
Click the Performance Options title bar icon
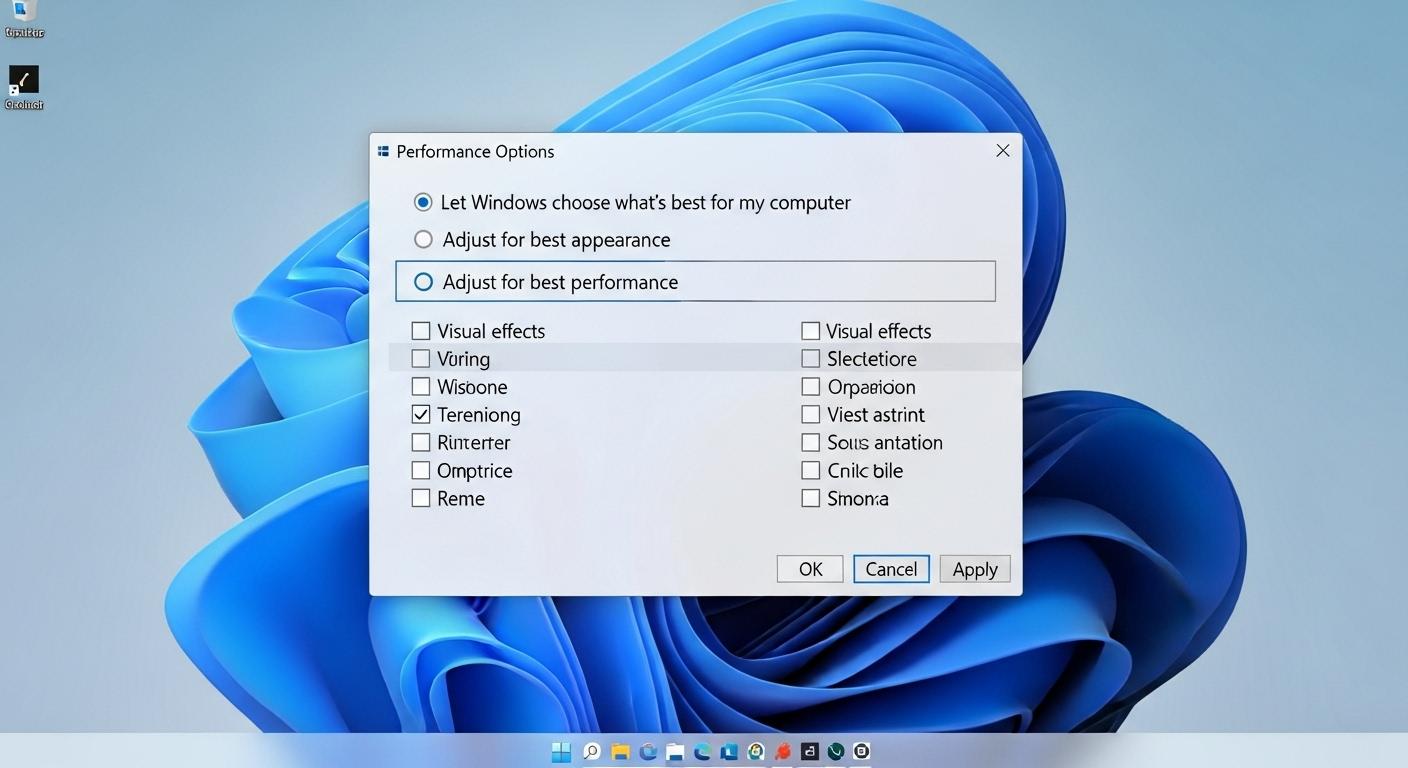(x=383, y=150)
